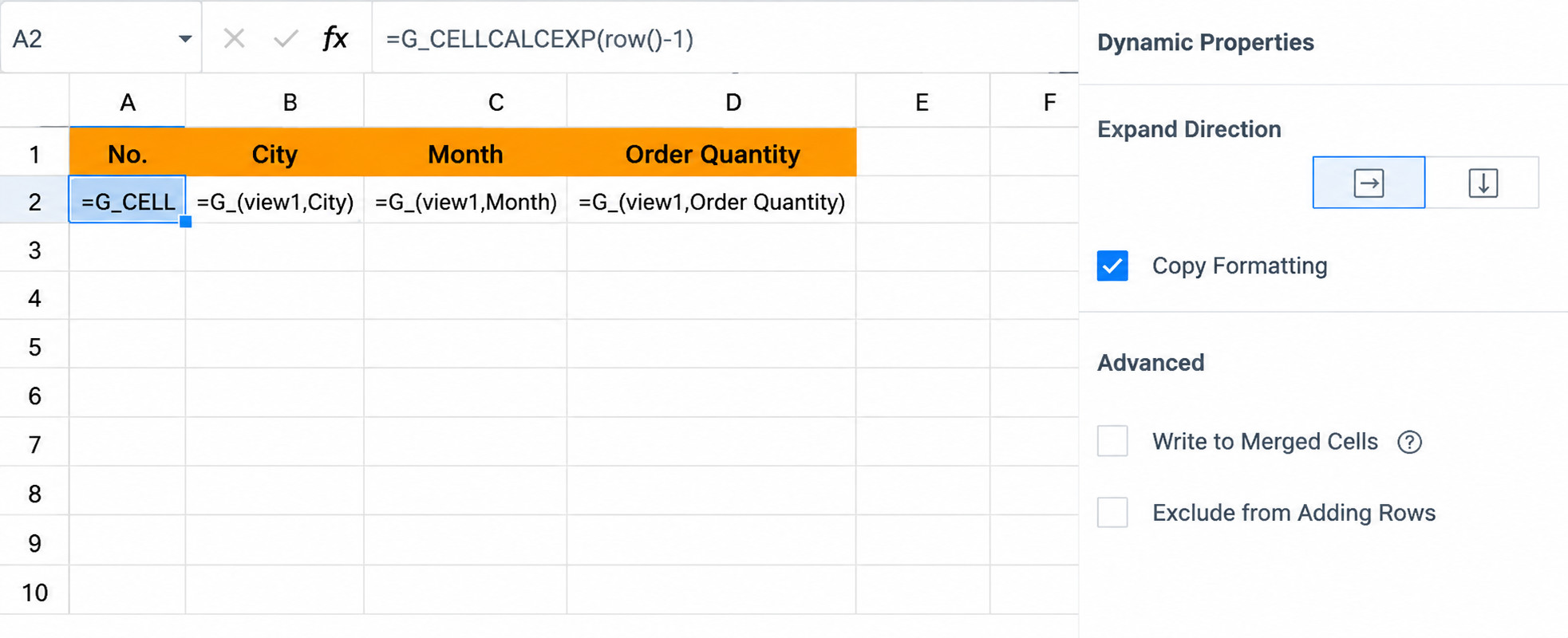Viewport: 1568px width, 638px height.
Task: Enable Write to Merged Cells checkbox
Action: pyautogui.click(x=1112, y=441)
